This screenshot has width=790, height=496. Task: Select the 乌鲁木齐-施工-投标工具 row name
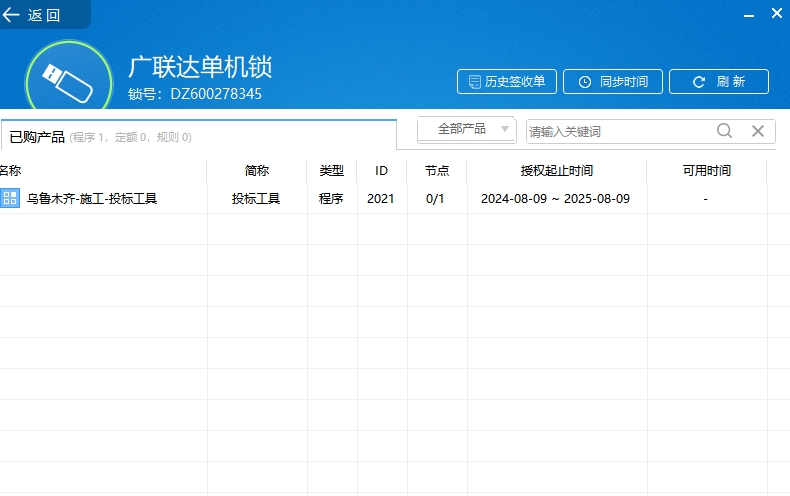coord(92,199)
